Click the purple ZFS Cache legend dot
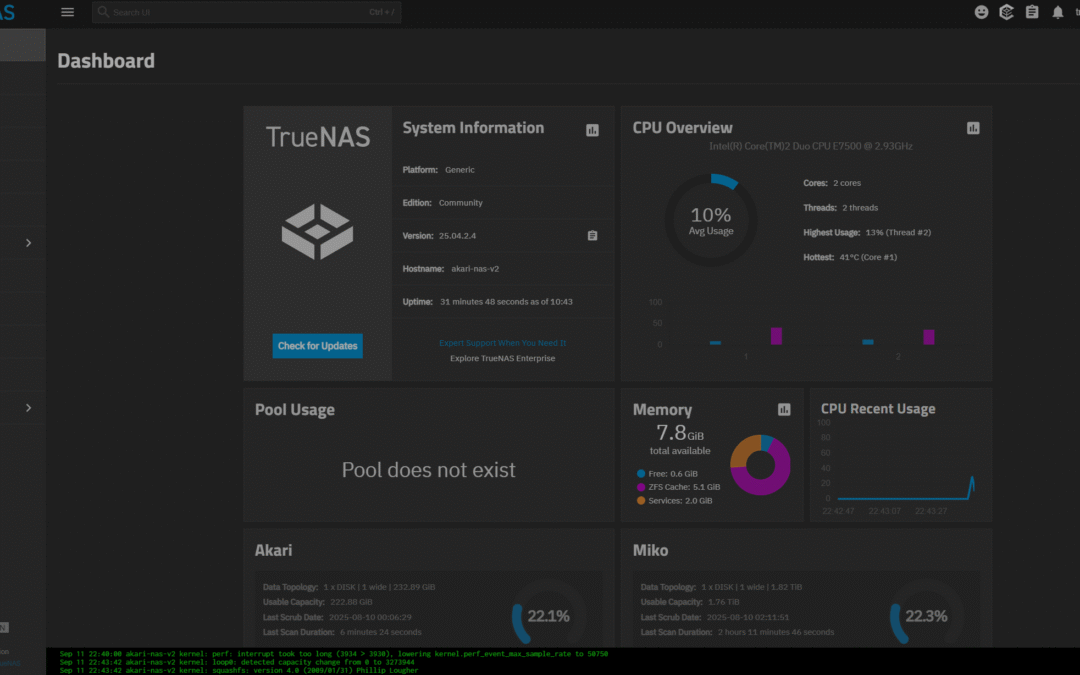1080x675 pixels. pos(641,487)
